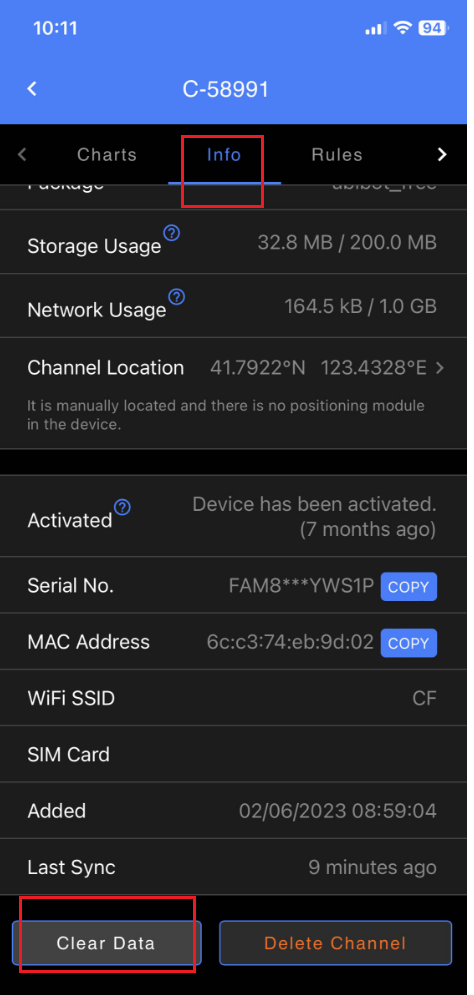Switch to the Rules tab
This screenshot has height=995, width=474.
[337, 155]
